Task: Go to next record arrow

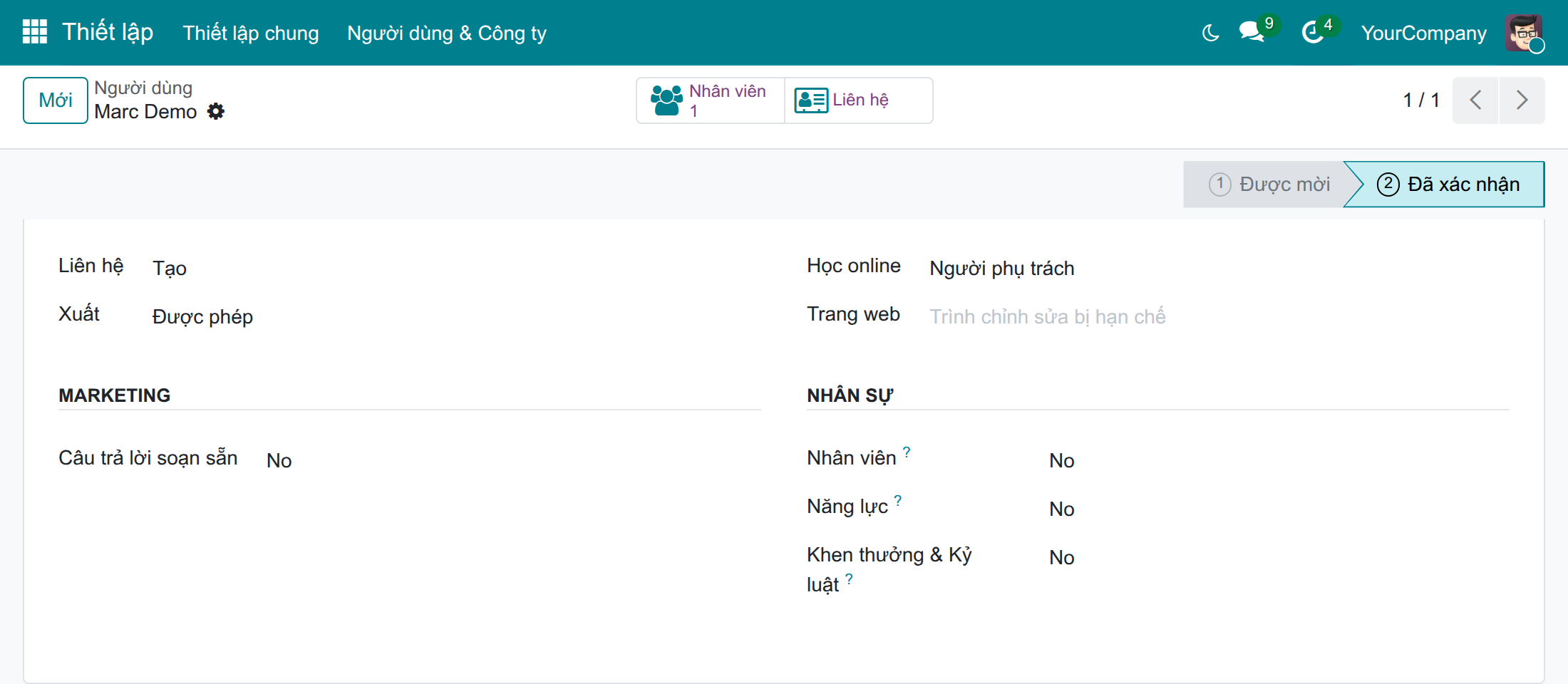Action: (1522, 100)
